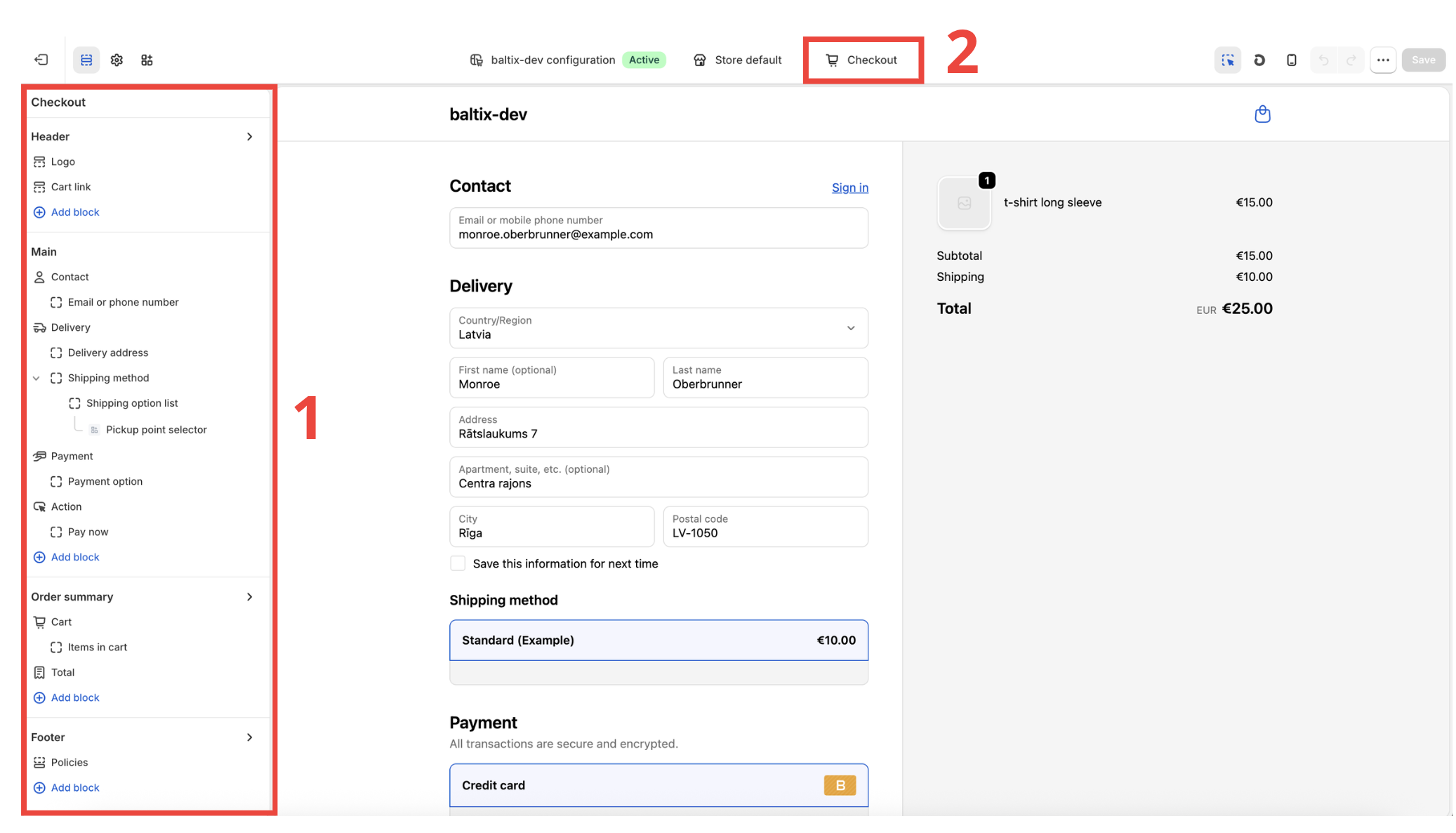This screenshot has height=833, width=1456.
Task: Click the Payment card icon
Action: click(x=39, y=456)
